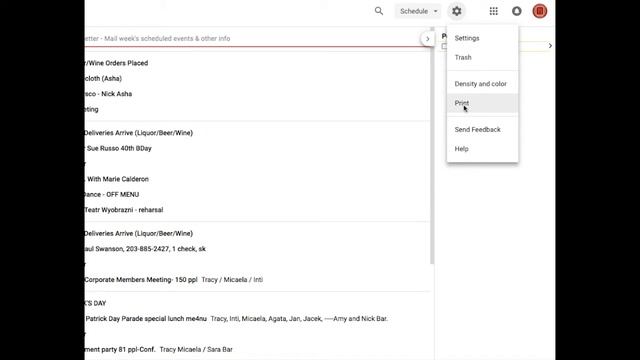Open the Teatr Wyobrazni reharsal event
The height and width of the screenshot is (360, 640).
pos(123,210)
